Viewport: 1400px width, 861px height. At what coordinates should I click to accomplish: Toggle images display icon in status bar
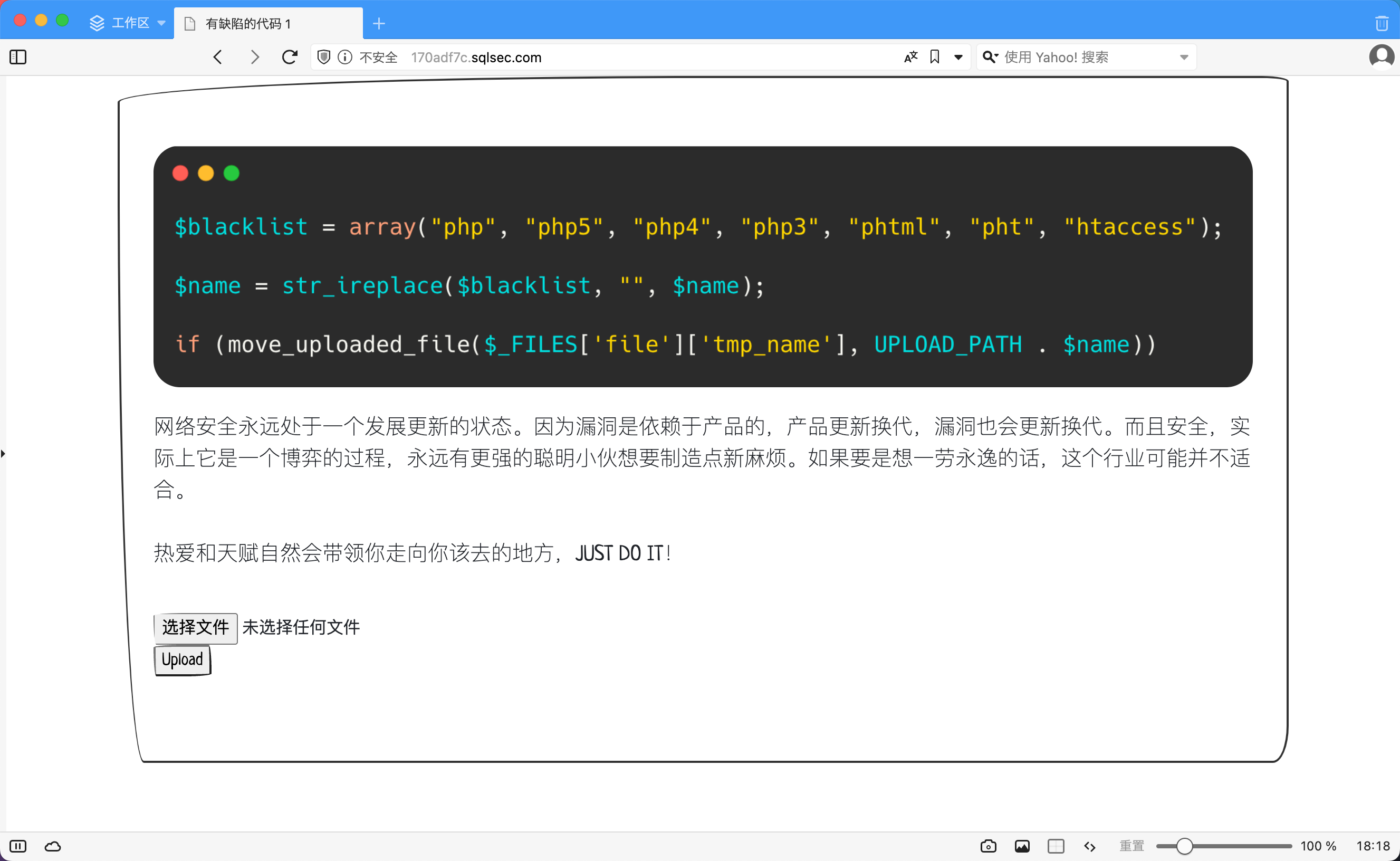[x=1022, y=846]
